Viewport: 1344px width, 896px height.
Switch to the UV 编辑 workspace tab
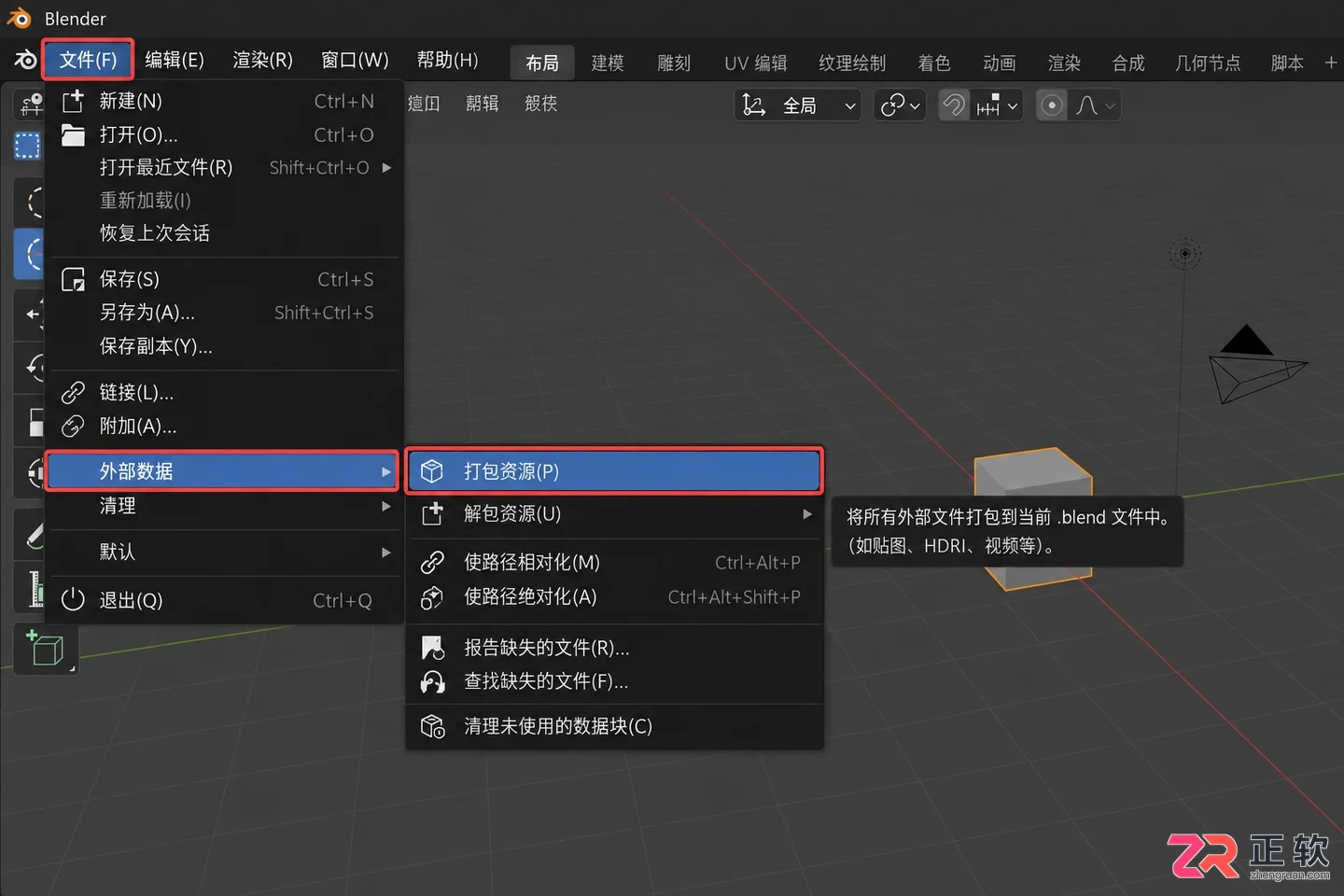click(x=756, y=63)
